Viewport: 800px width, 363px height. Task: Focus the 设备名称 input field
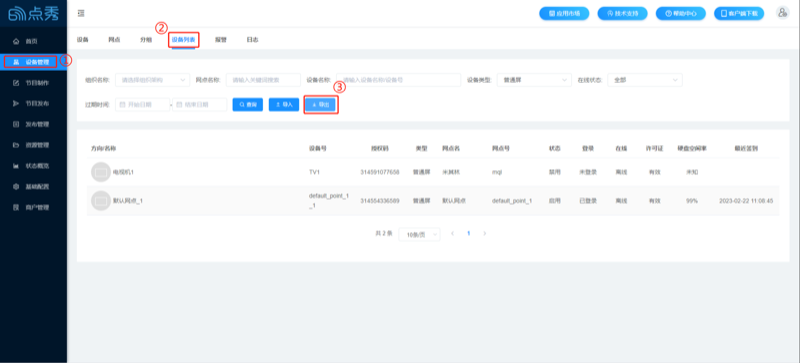[x=398, y=80]
